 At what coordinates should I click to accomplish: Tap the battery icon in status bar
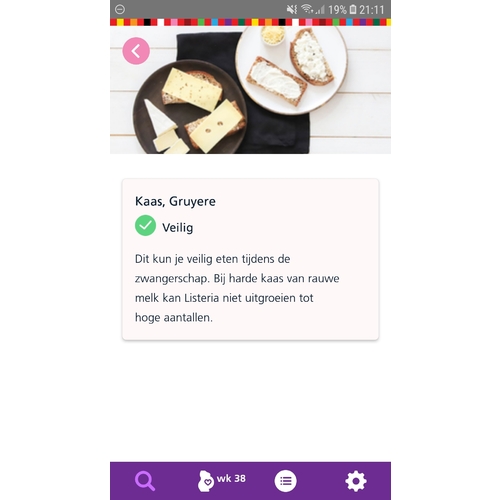pos(353,9)
